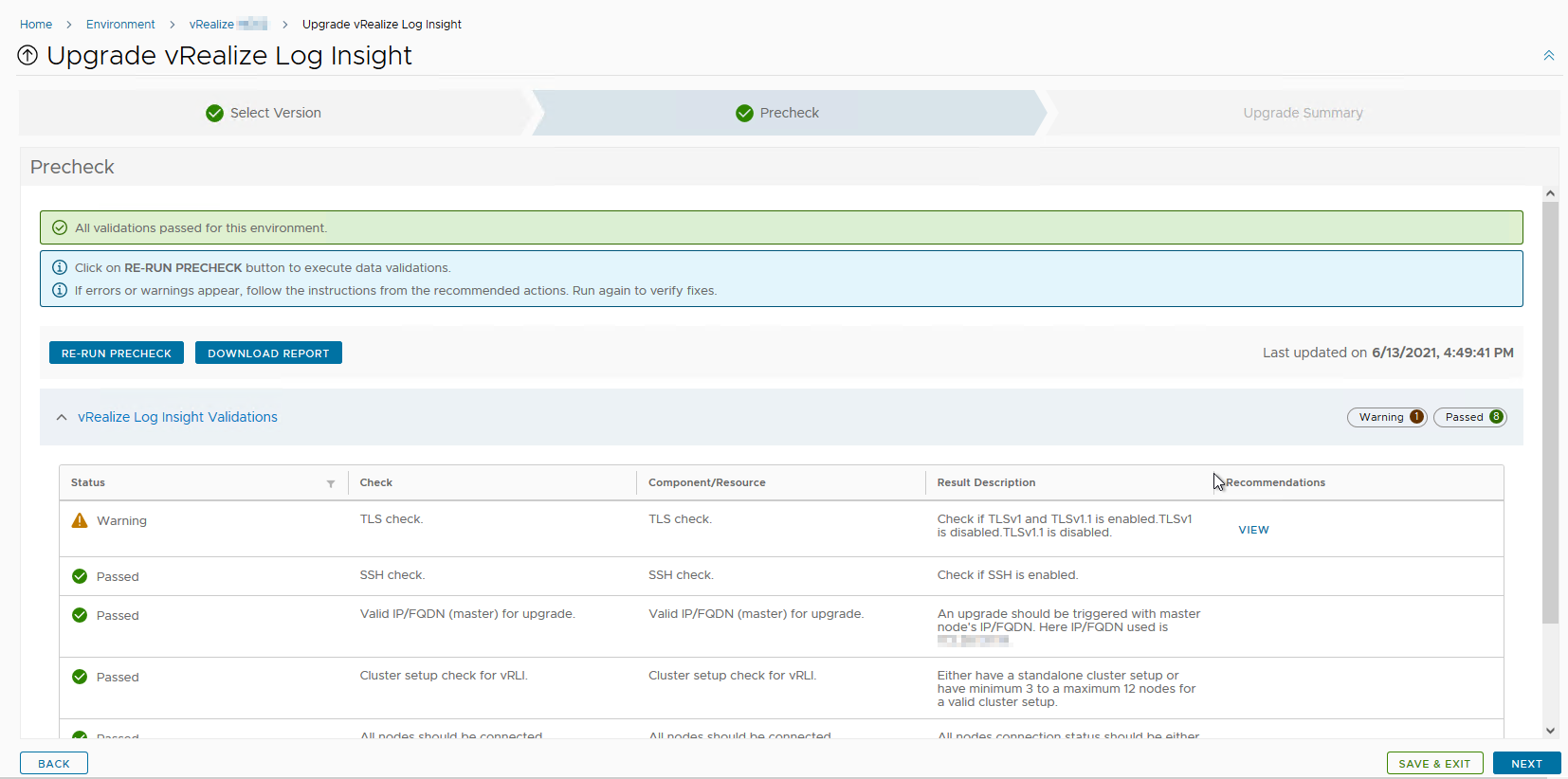This screenshot has height=779, width=1568.
Task: Click green checkmark on Select Version step
Action: (x=215, y=113)
